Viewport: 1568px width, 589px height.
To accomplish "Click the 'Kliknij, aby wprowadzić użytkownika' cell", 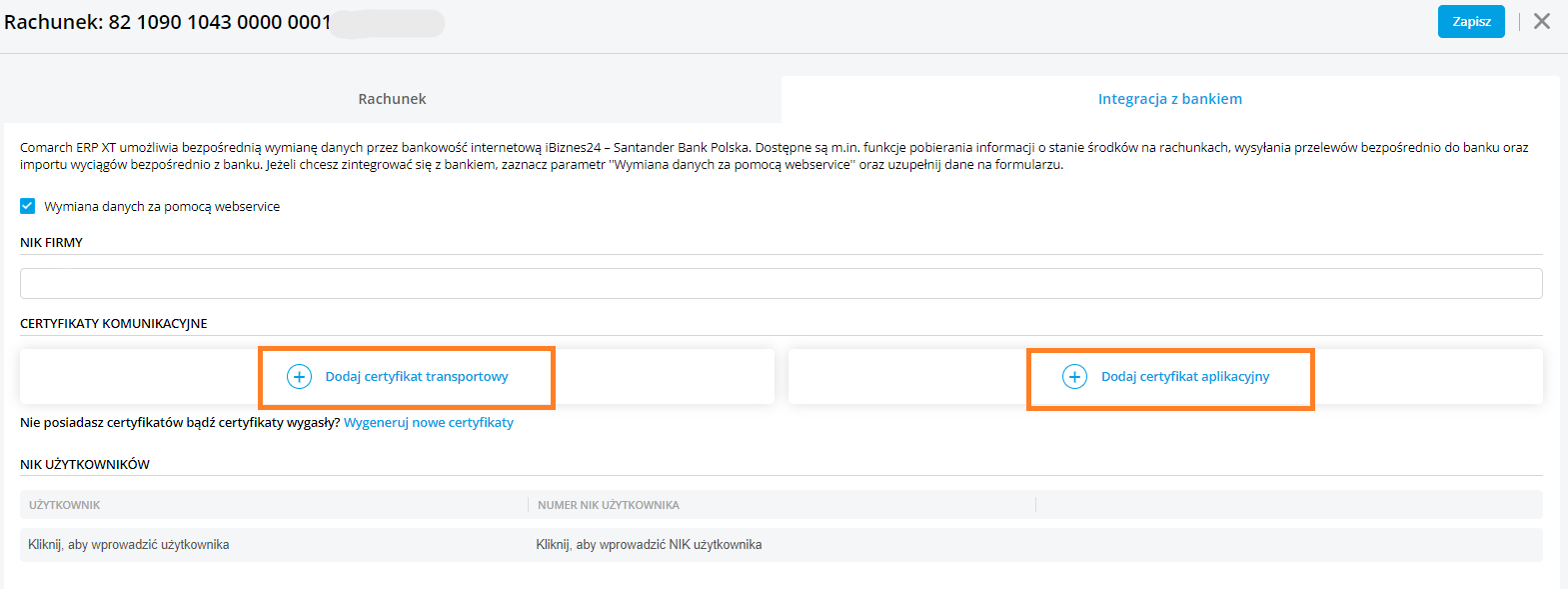I will pyautogui.click(x=129, y=545).
